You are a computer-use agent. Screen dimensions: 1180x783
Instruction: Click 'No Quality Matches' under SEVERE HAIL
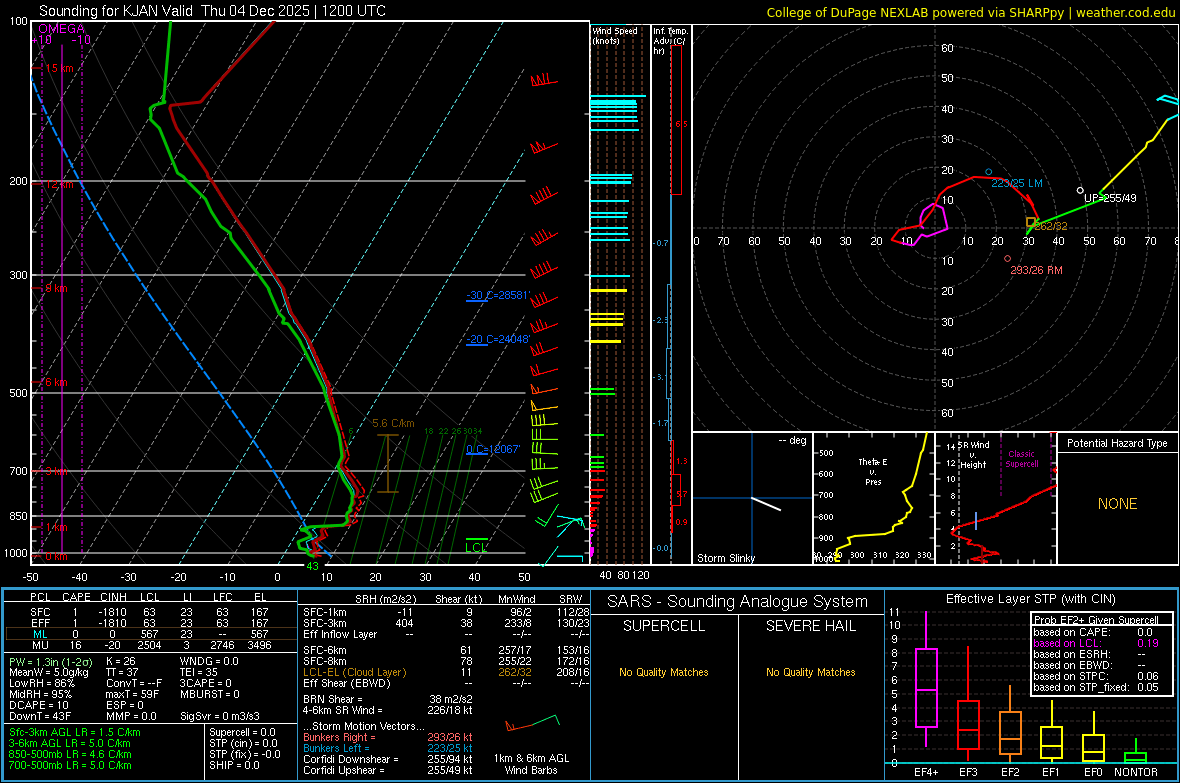[x=810, y=672]
